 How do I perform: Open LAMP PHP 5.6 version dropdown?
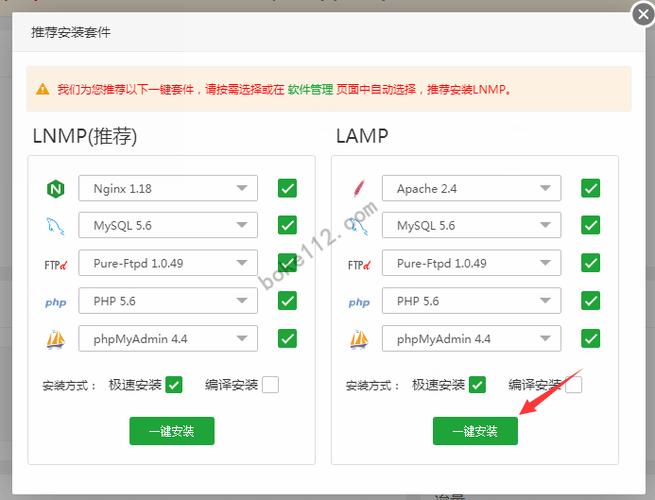(471, 300)
